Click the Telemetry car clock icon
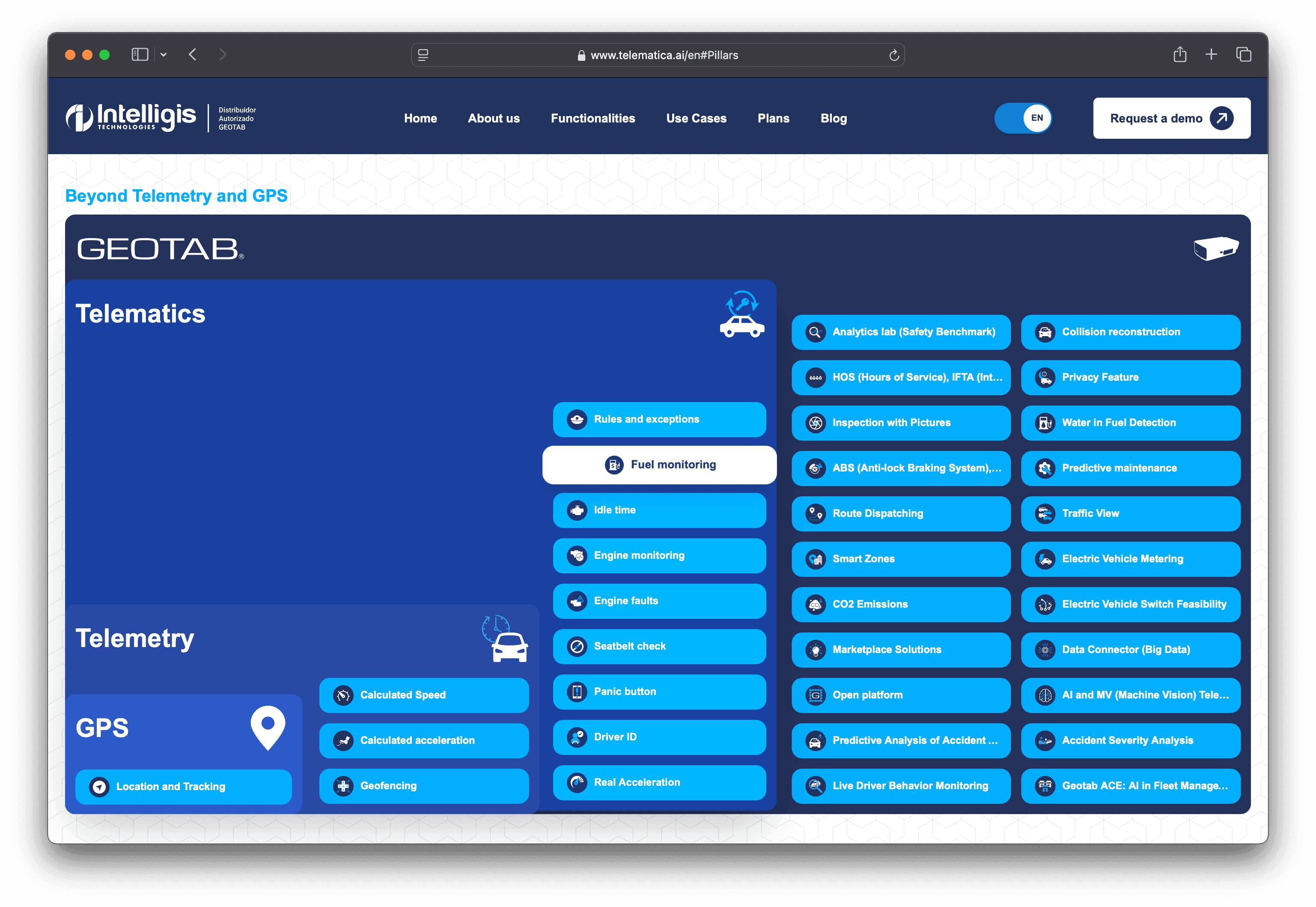1316x907 pixels. click(x=505, y=639)
